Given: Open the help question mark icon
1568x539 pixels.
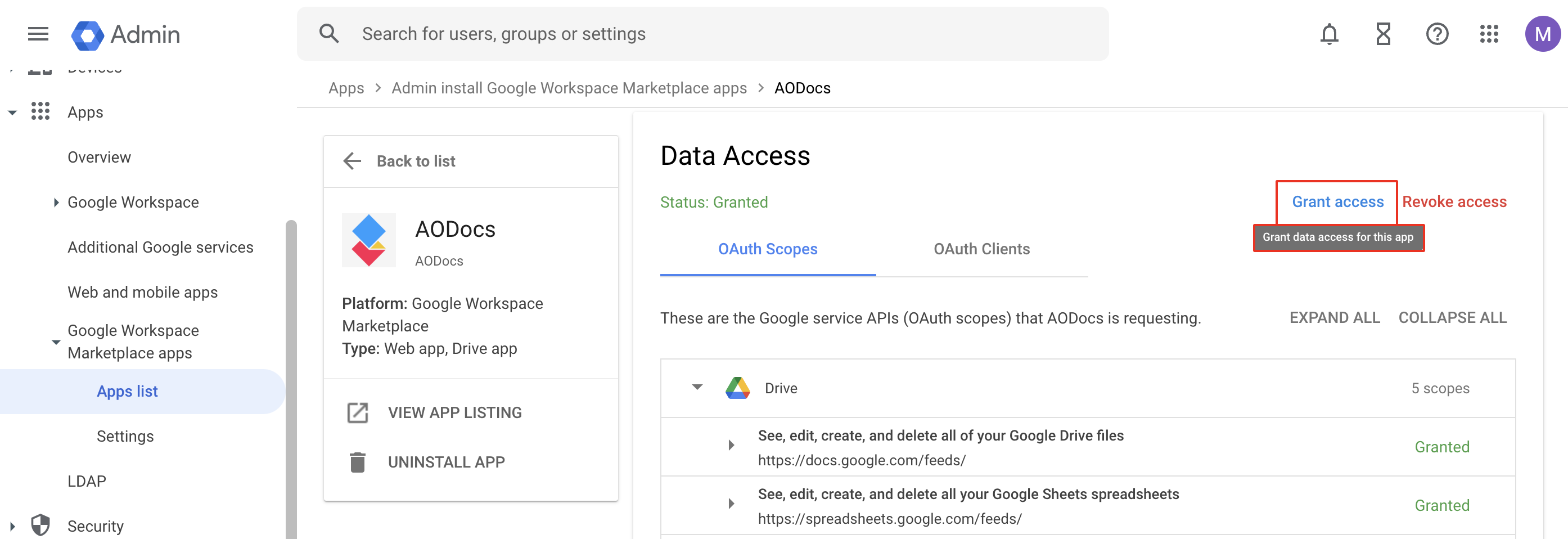Looking at the screenshot, I should [x=1436, y=34].
